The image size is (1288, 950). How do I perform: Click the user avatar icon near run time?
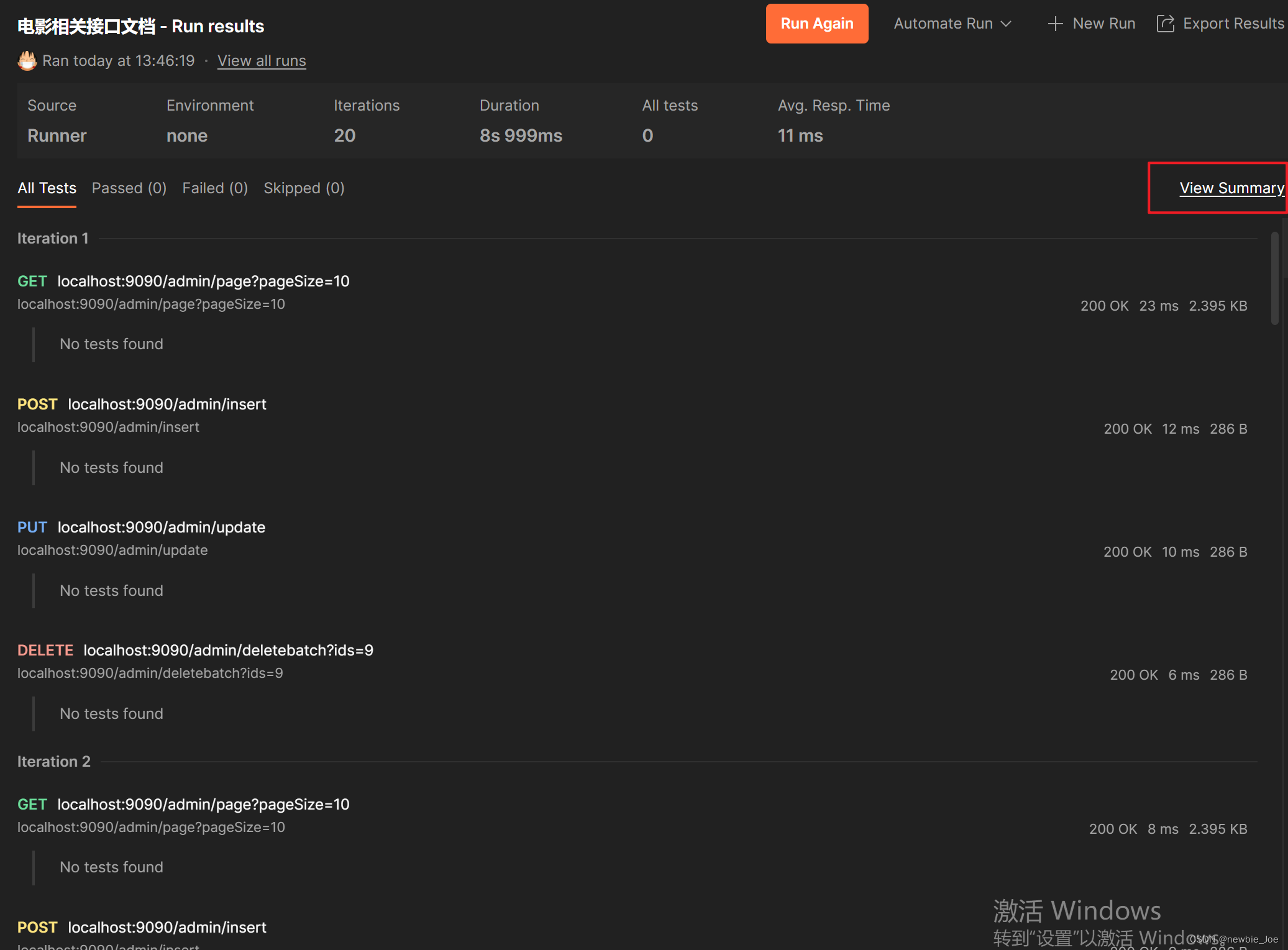(x=27, y=61)
